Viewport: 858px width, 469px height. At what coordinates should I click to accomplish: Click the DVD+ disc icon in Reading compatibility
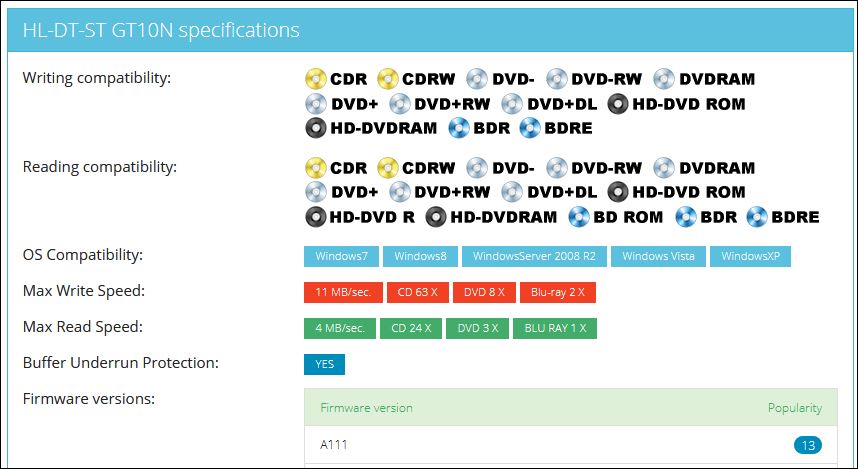[316, 192]
